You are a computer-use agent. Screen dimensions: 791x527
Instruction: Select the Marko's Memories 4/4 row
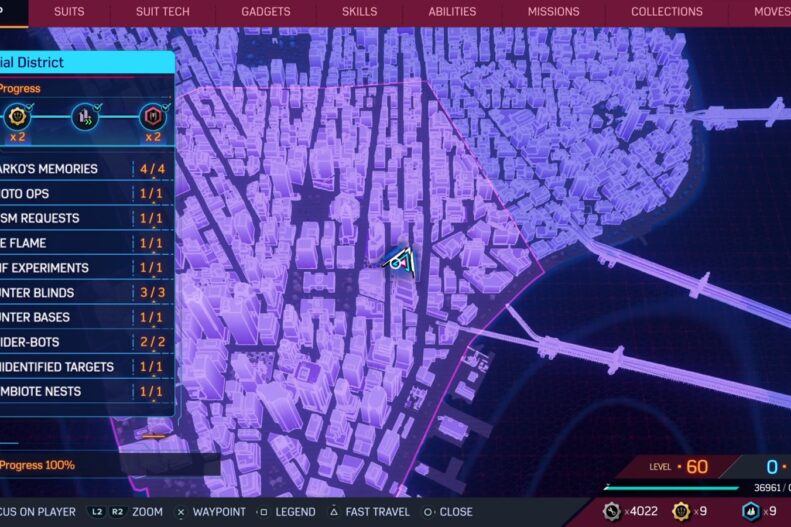[86, 169]
